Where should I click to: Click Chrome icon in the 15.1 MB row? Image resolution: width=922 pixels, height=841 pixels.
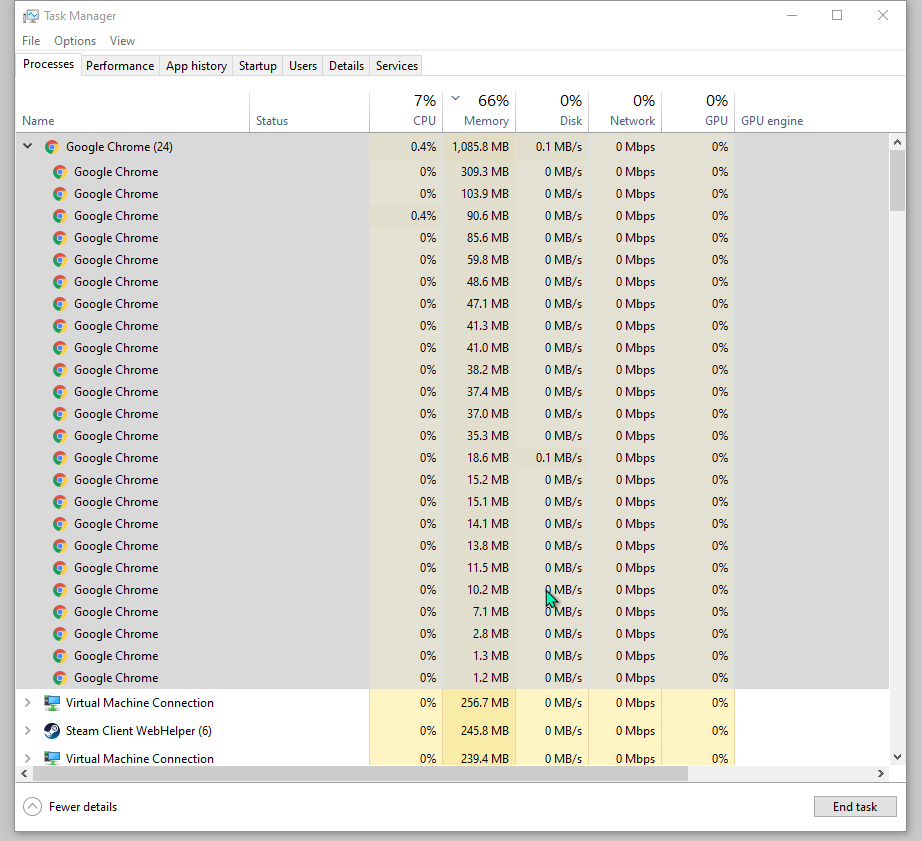point(59,502)
